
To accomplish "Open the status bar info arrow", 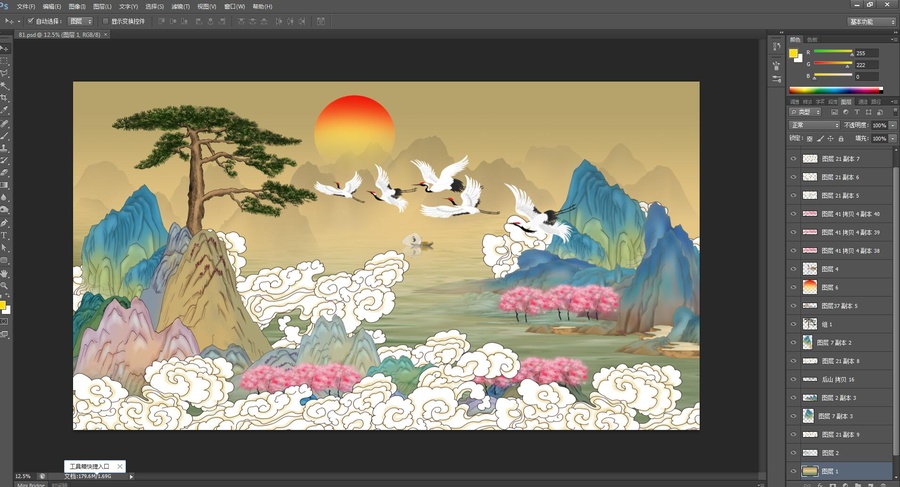I will coord(131,476).
